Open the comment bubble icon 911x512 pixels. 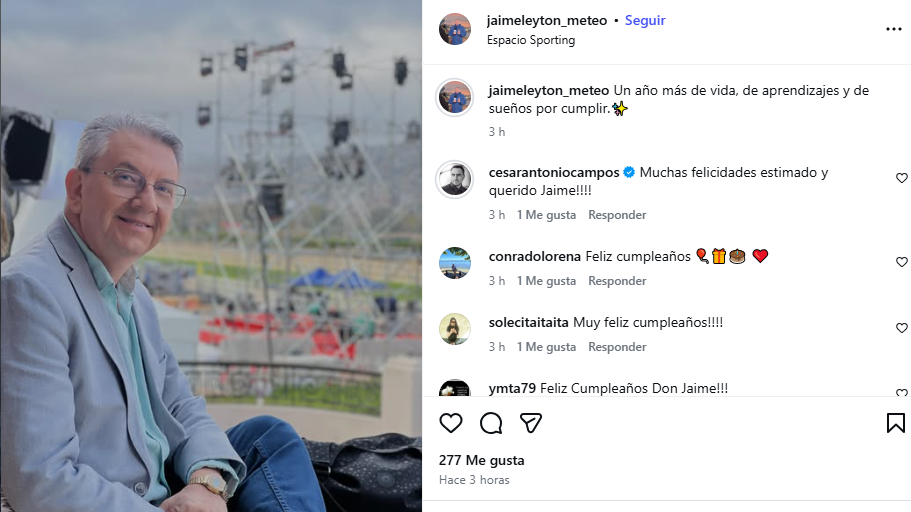tap(491, 423)
